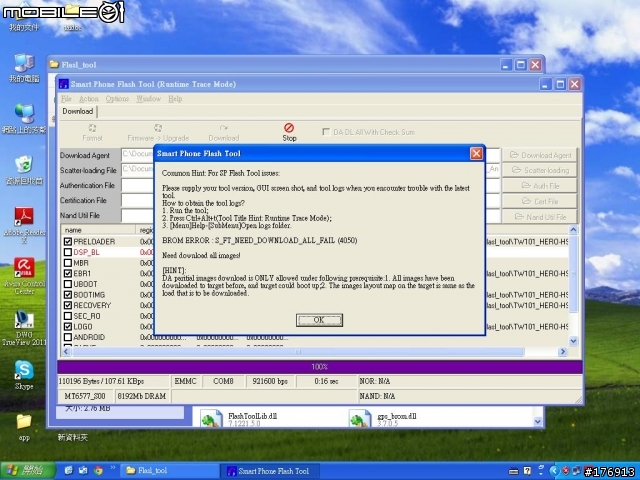Viewport: 640px width, 480px height.
Task: Click the purple 100% progress bar
Action: (x=320, y=367)
